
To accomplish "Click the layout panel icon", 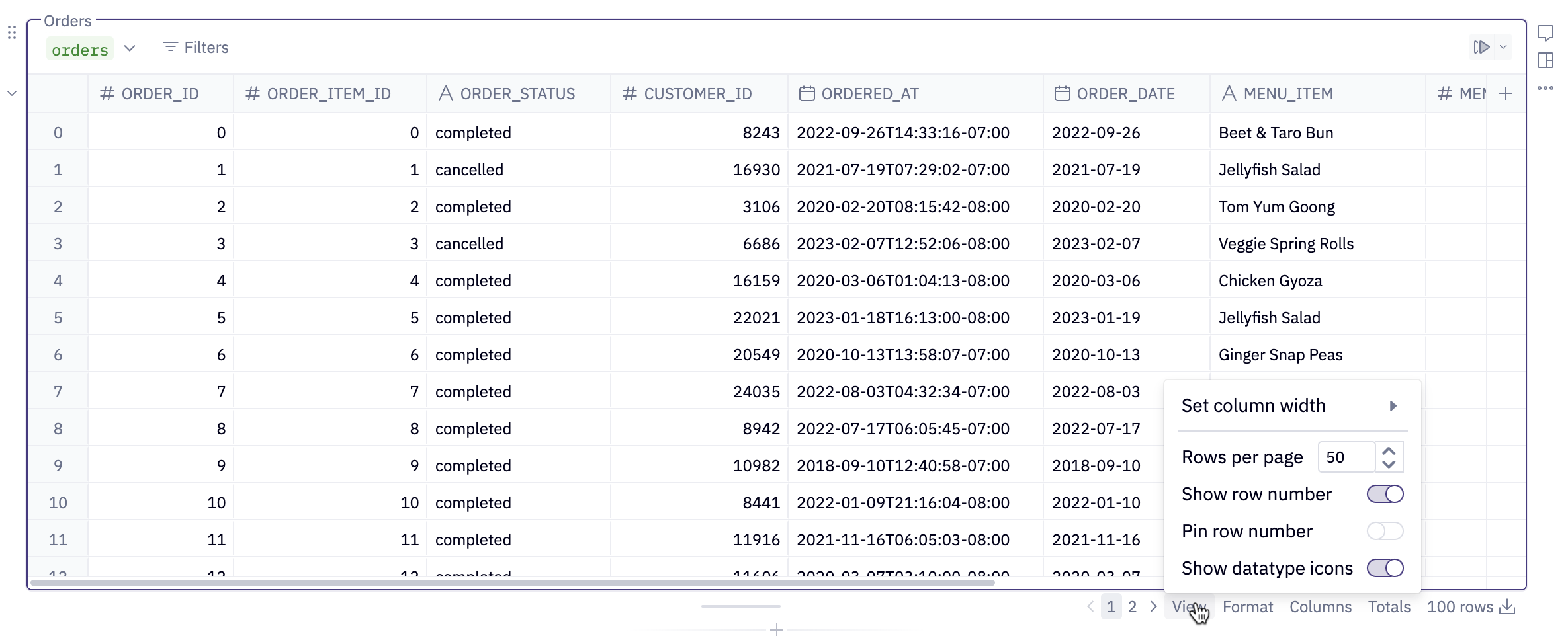I will 1546,60.
